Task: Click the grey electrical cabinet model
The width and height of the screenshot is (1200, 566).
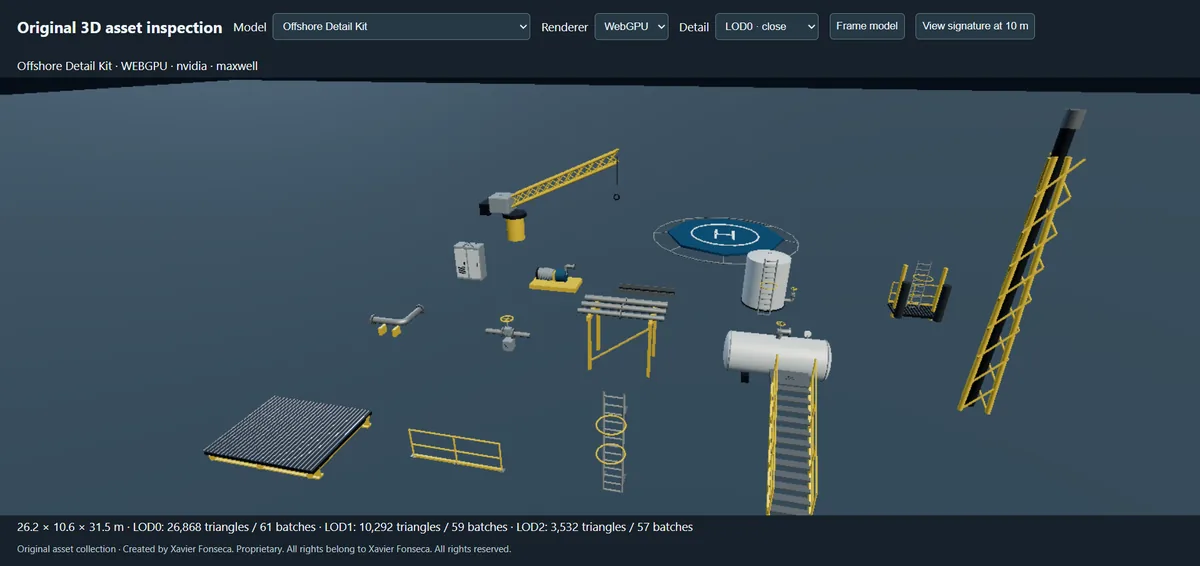Action: (470, 262)
